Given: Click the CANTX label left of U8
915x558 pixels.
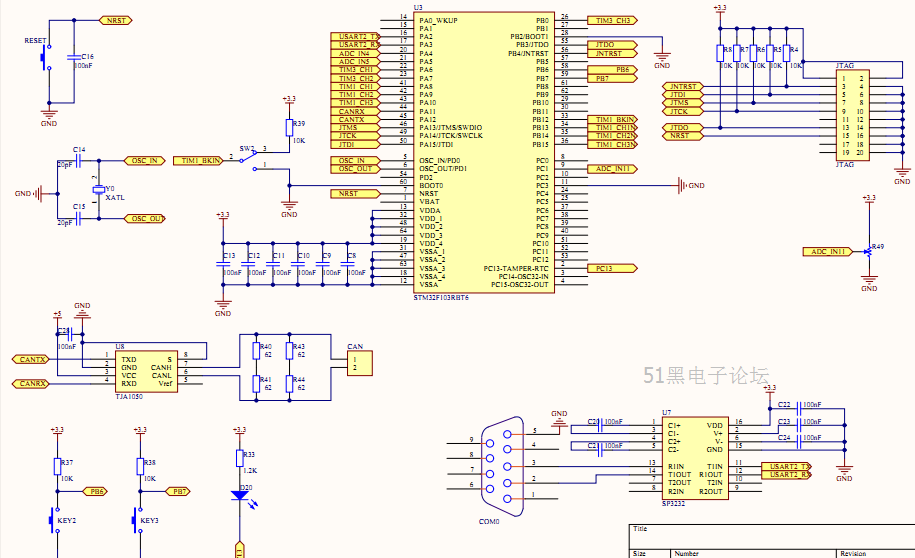Looking at the screenshot, I should point(32,360).
